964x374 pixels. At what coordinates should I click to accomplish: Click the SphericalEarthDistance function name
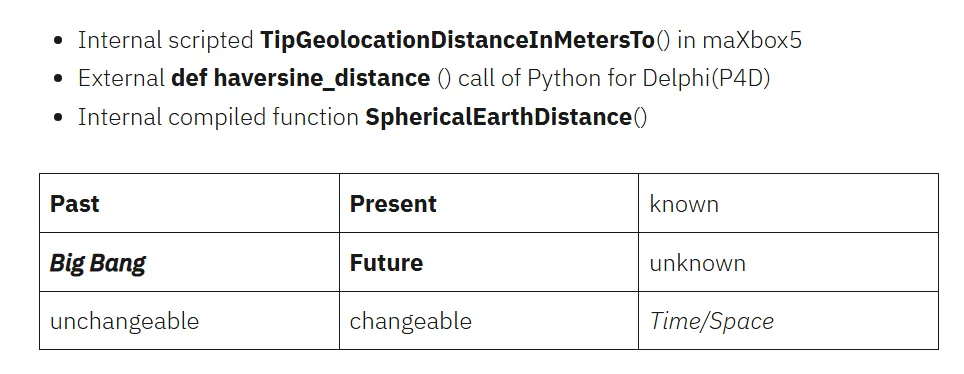point(499,117)
